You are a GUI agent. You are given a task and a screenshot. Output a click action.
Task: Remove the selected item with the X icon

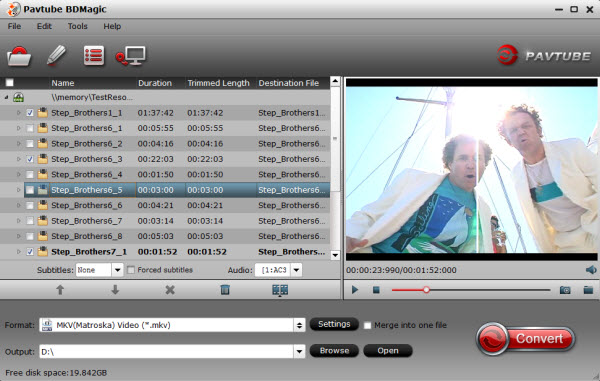tap(170, 290)
